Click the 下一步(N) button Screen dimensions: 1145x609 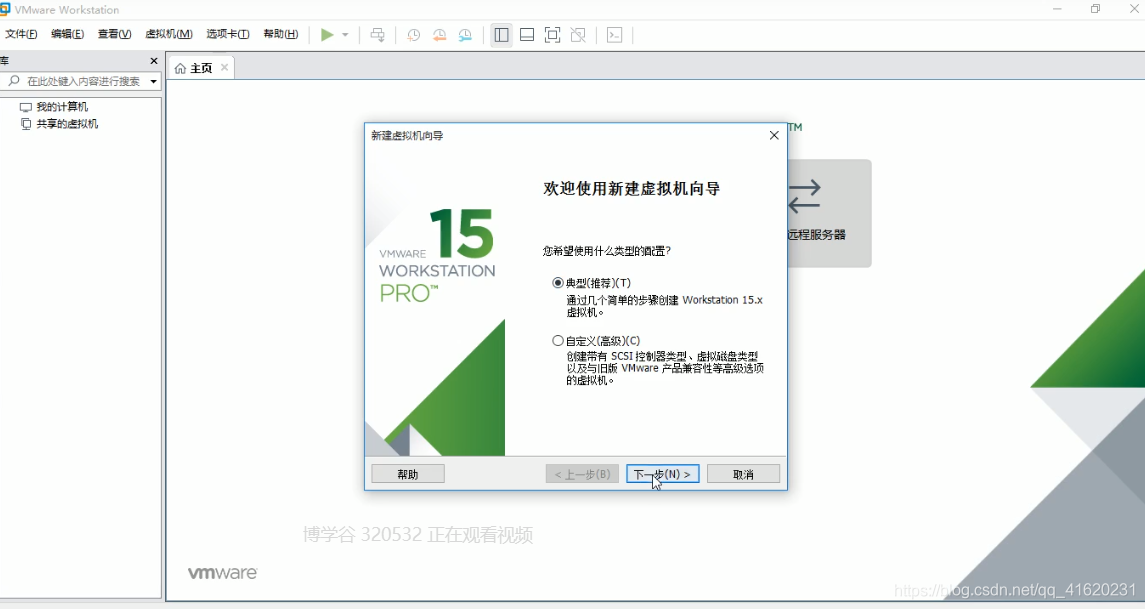[662, 474]
